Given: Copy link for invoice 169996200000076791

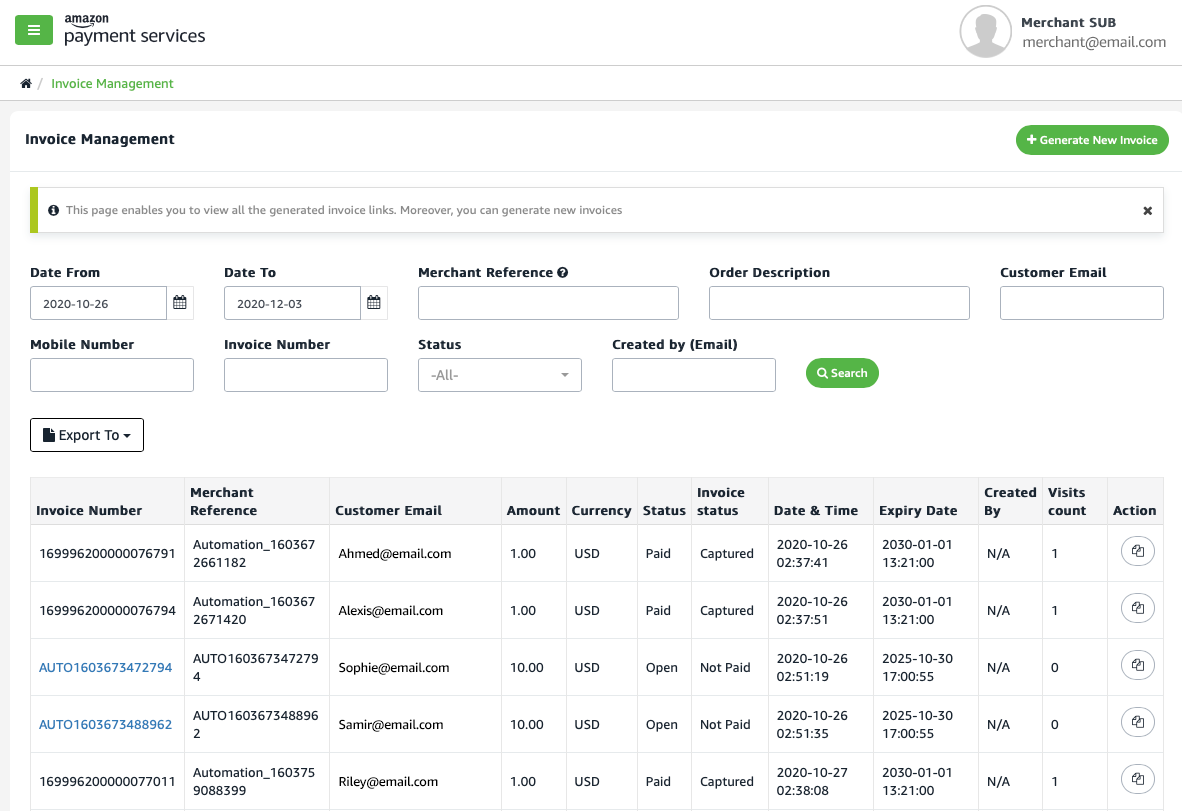Looking at the screenshot, I should point(1137,551).
